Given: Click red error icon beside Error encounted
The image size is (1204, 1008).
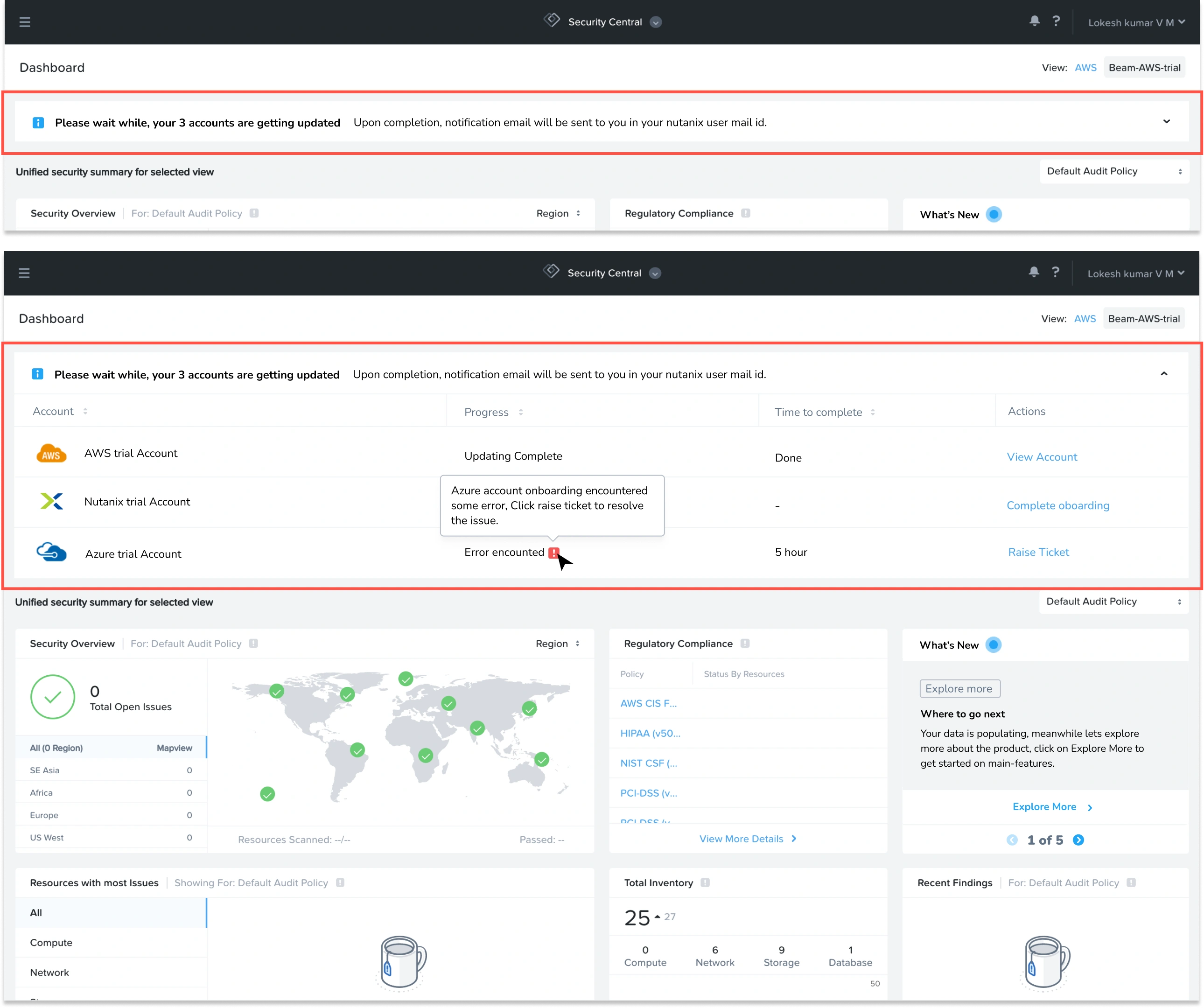Looking at the screenshot, I should pyautogui.click(x=553, y=553).
